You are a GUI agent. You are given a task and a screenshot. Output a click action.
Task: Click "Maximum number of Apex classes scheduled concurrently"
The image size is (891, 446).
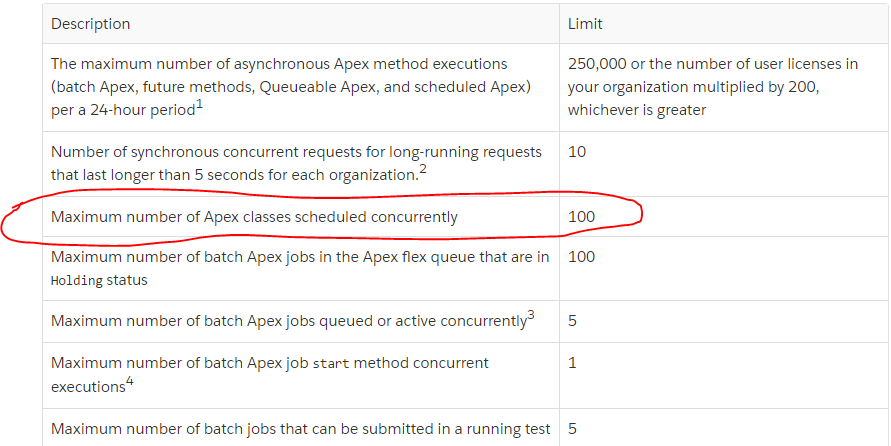254,217
